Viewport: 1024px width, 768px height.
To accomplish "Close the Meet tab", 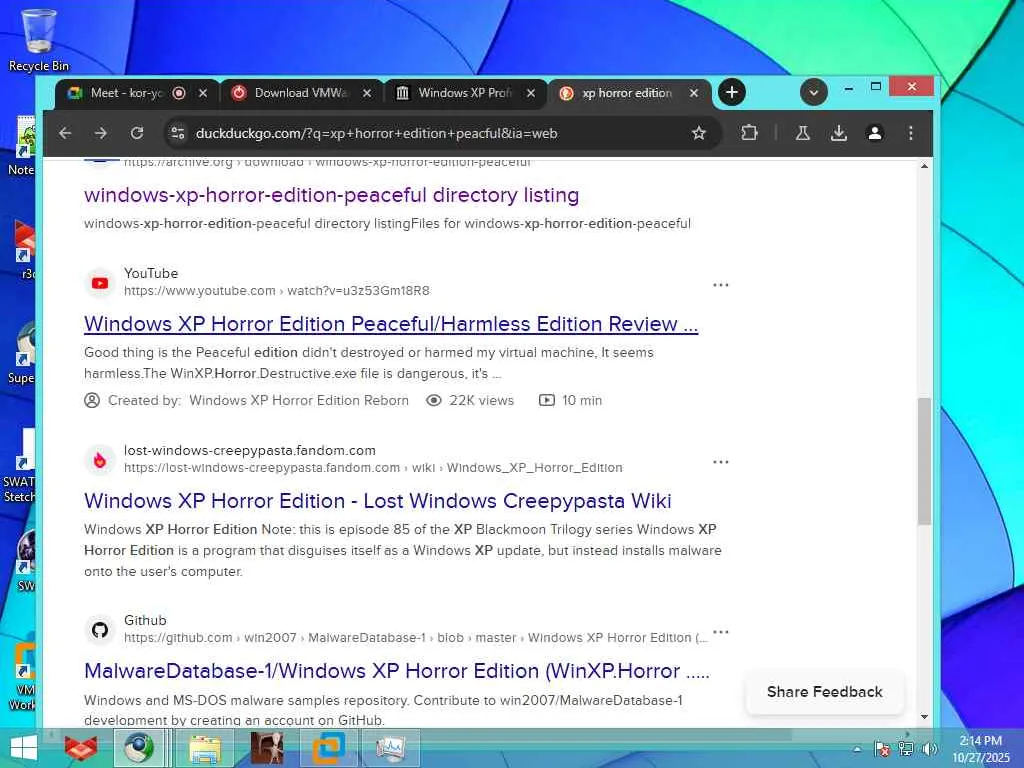I will pos(203,93).
